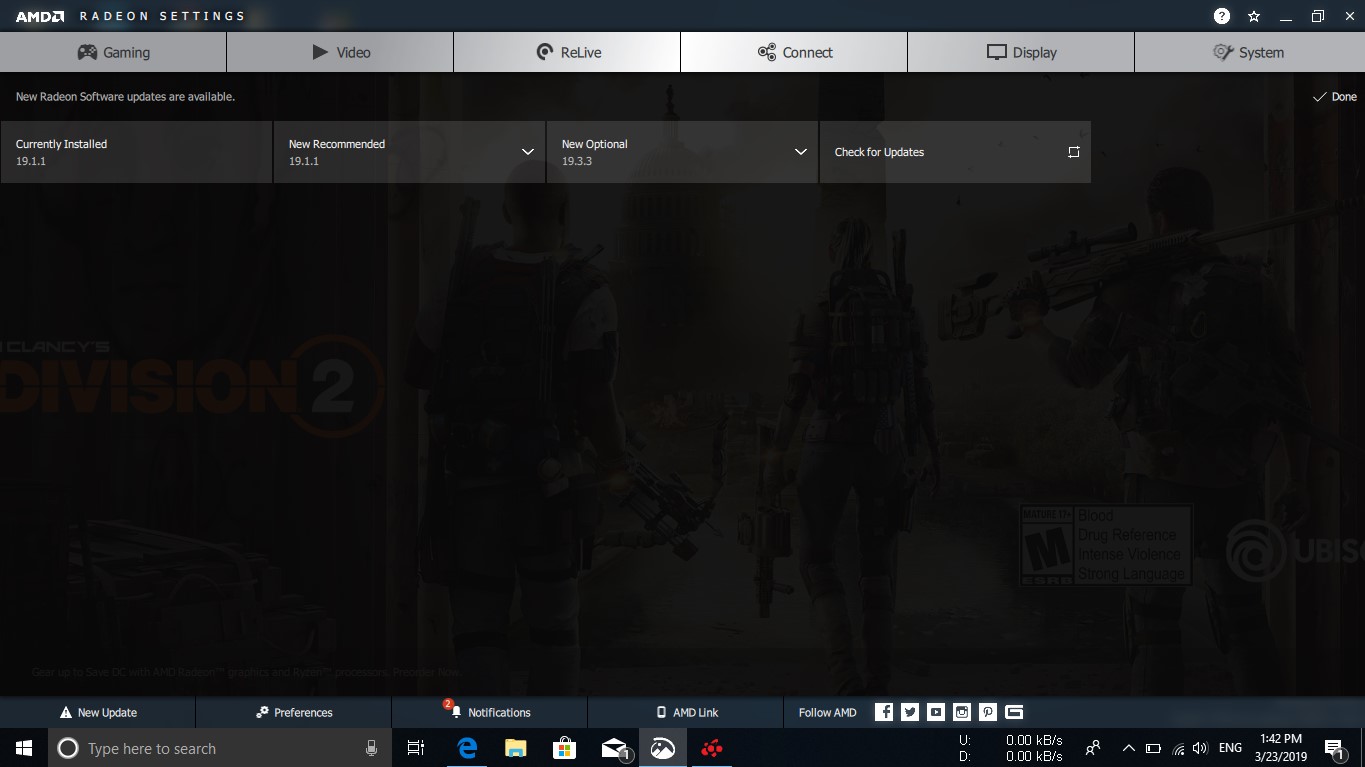Click the star favorites icon
Viewport: 1365px width, 767px height.
(1254, 16)
